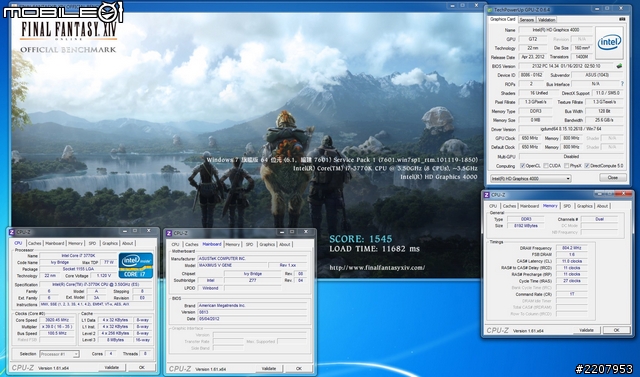
Task: Select the Graphics Card tab in GPU-Z
Action: (503, 19)
